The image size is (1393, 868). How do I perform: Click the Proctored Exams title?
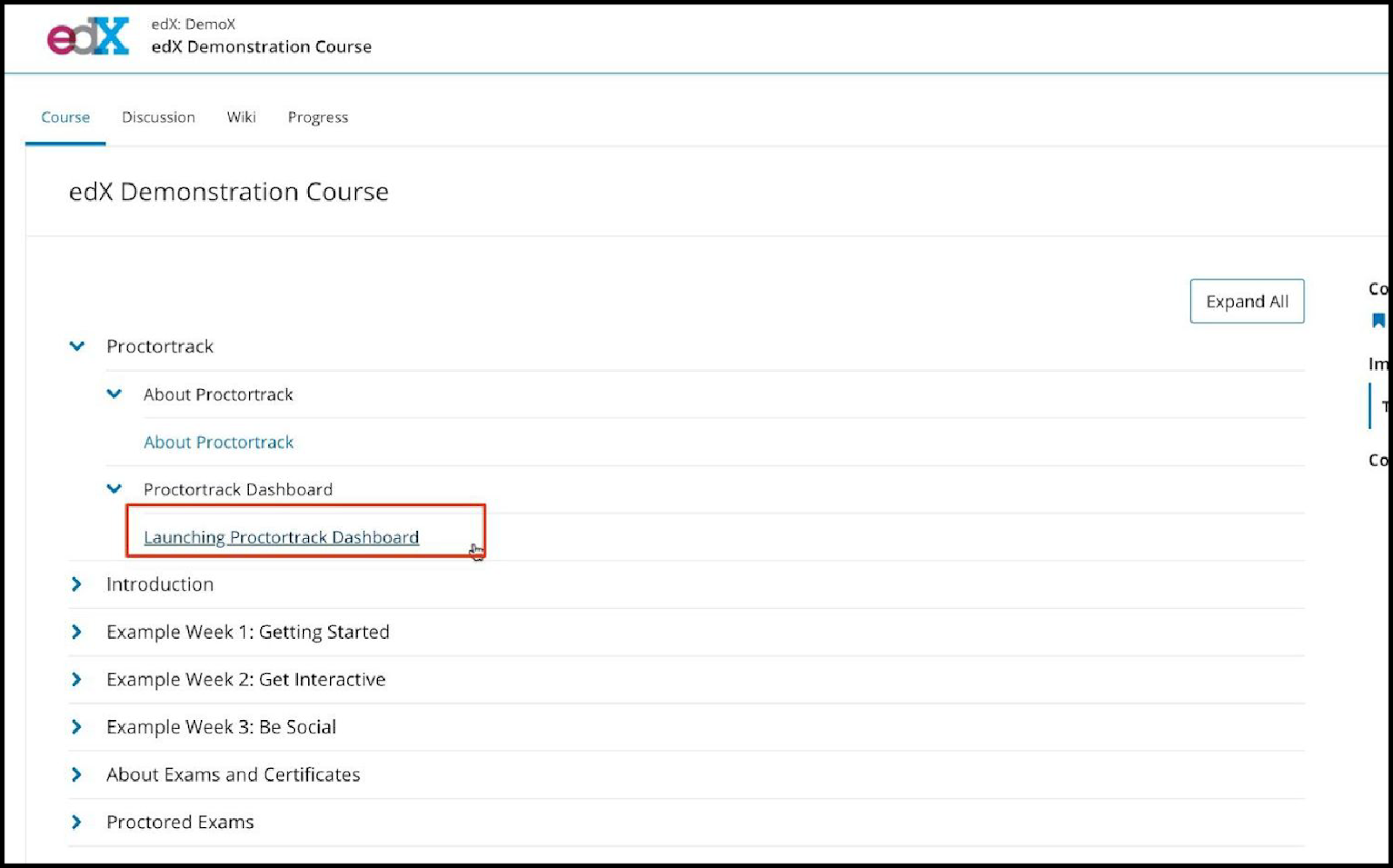coord(180,822)
